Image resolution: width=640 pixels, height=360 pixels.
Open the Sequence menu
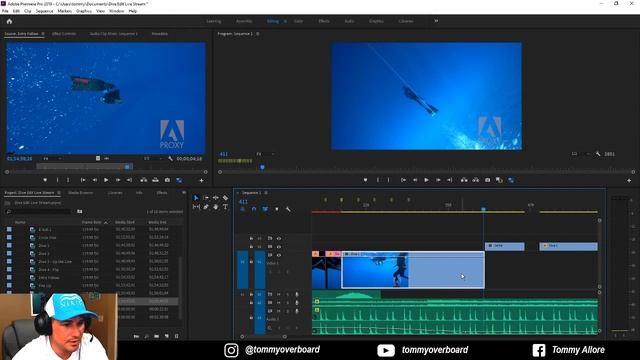coord(44,11)
